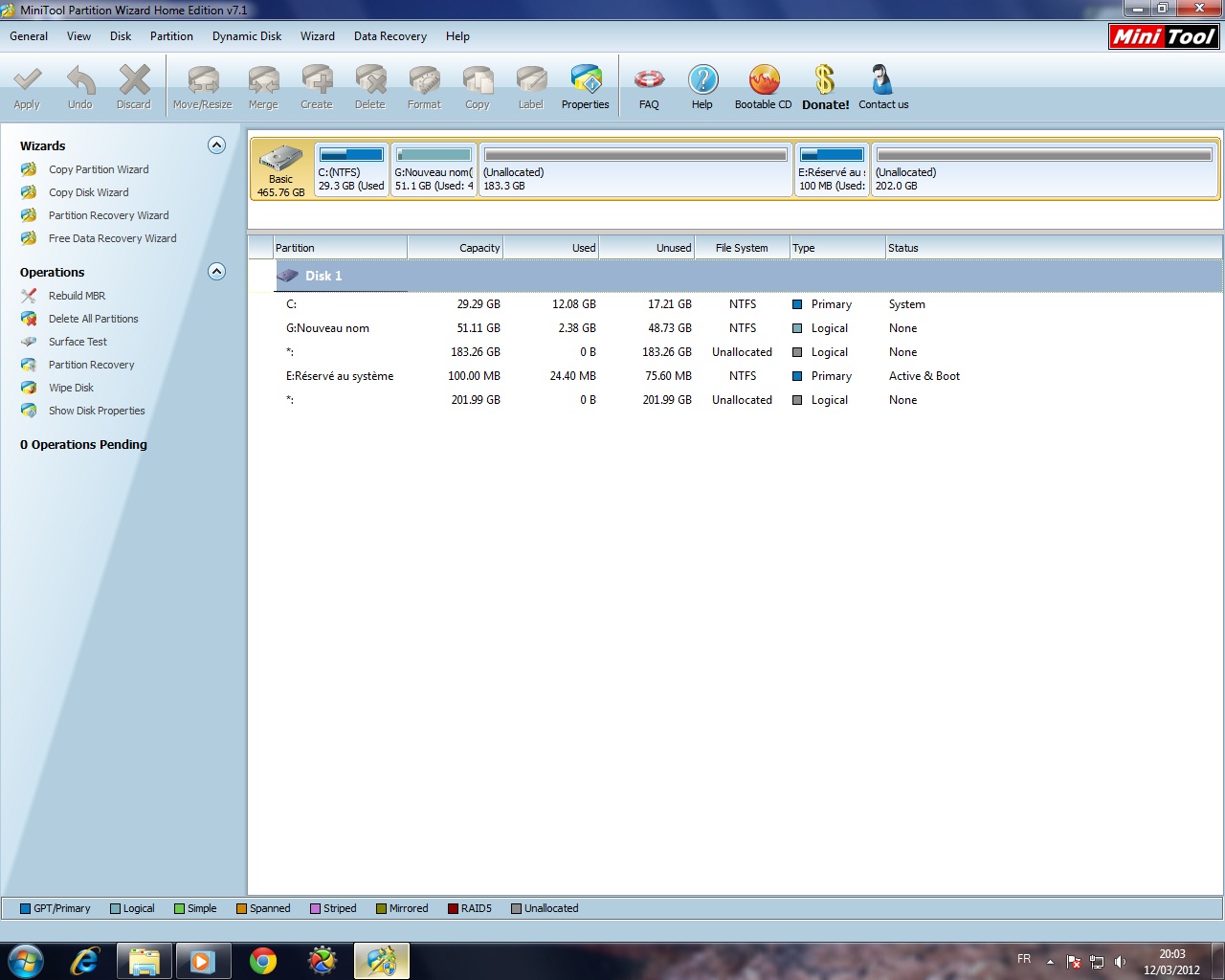Select E:Réservé block in disk map
The height and width of the screenshot is (980, 1225).
pyautogui.click(x=832, y=169)
